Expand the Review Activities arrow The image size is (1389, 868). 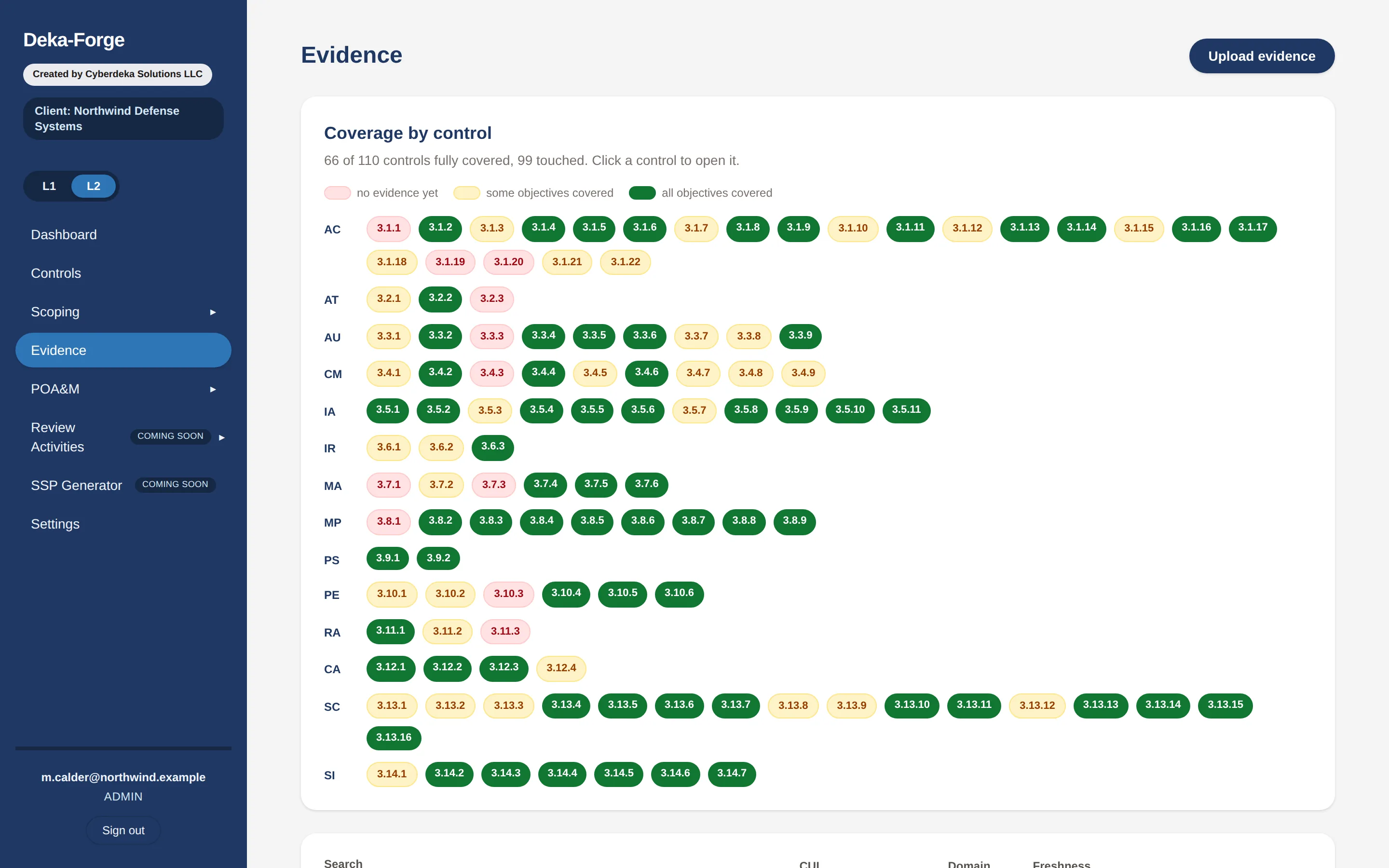click(221, 437)
